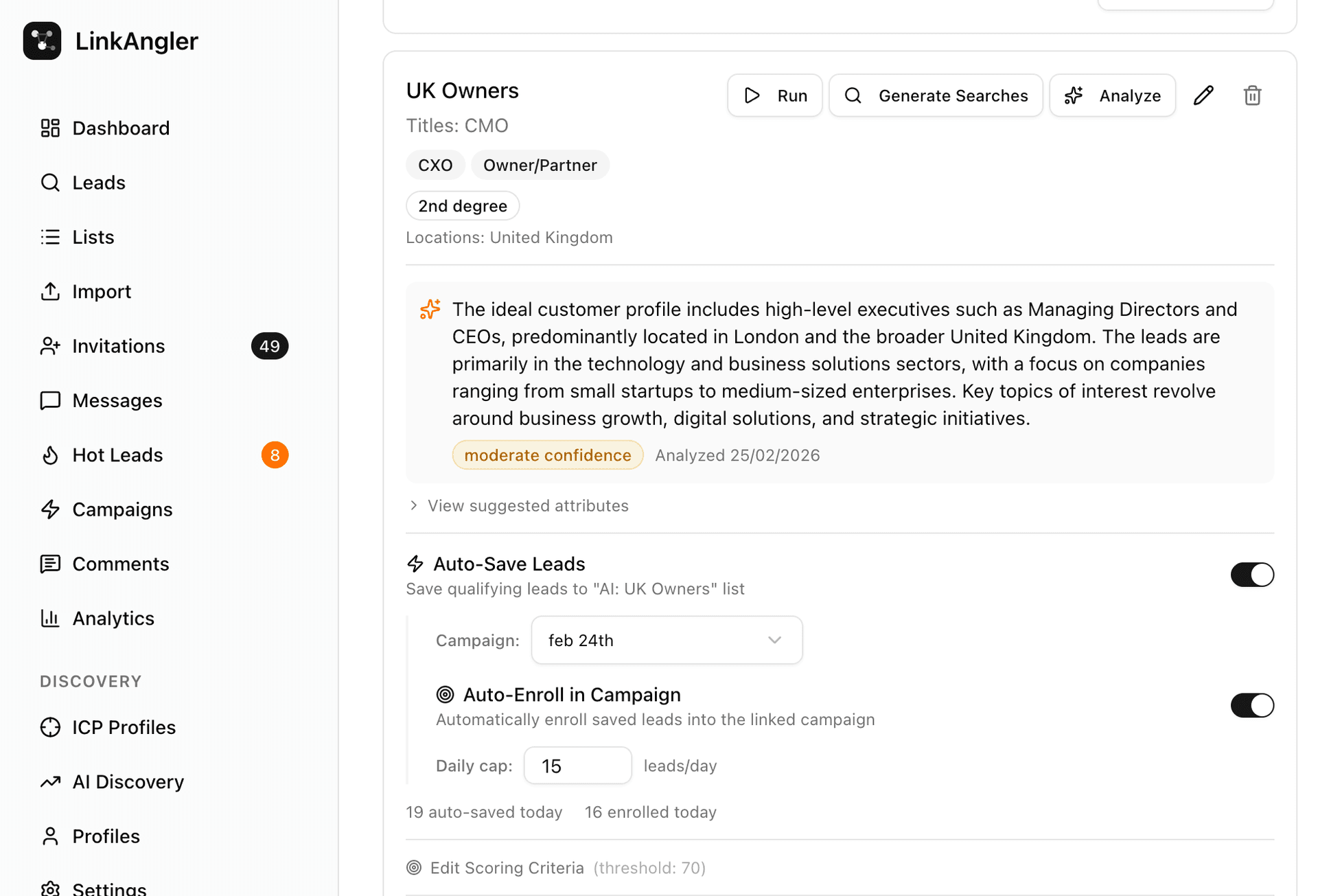This screenshot has width=1318, height=896.
Task: Select the ICP Profiles icon
Action: pos(50,727)
